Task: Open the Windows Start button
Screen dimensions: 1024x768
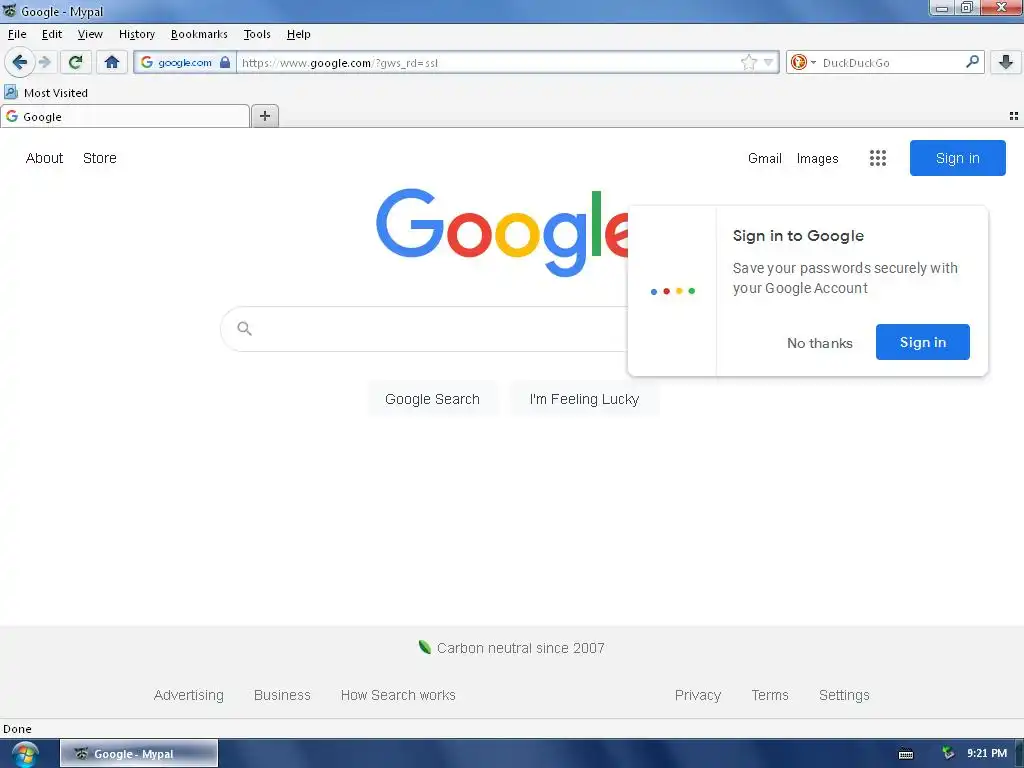Action: [25, 754]
